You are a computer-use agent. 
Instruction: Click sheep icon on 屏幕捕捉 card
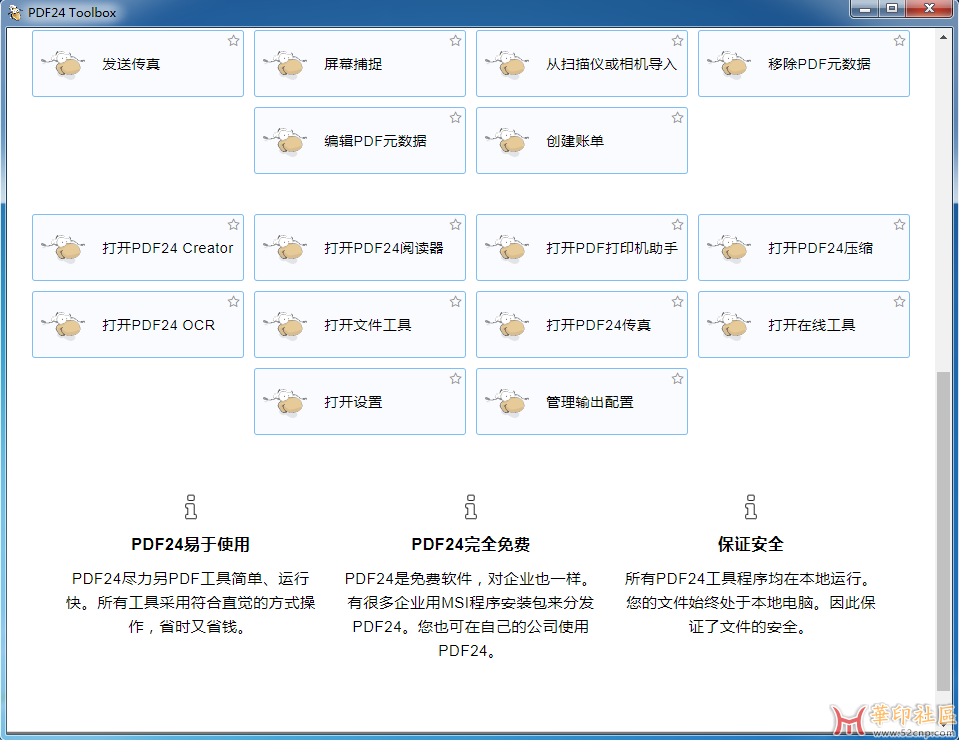tap(286, 64)
